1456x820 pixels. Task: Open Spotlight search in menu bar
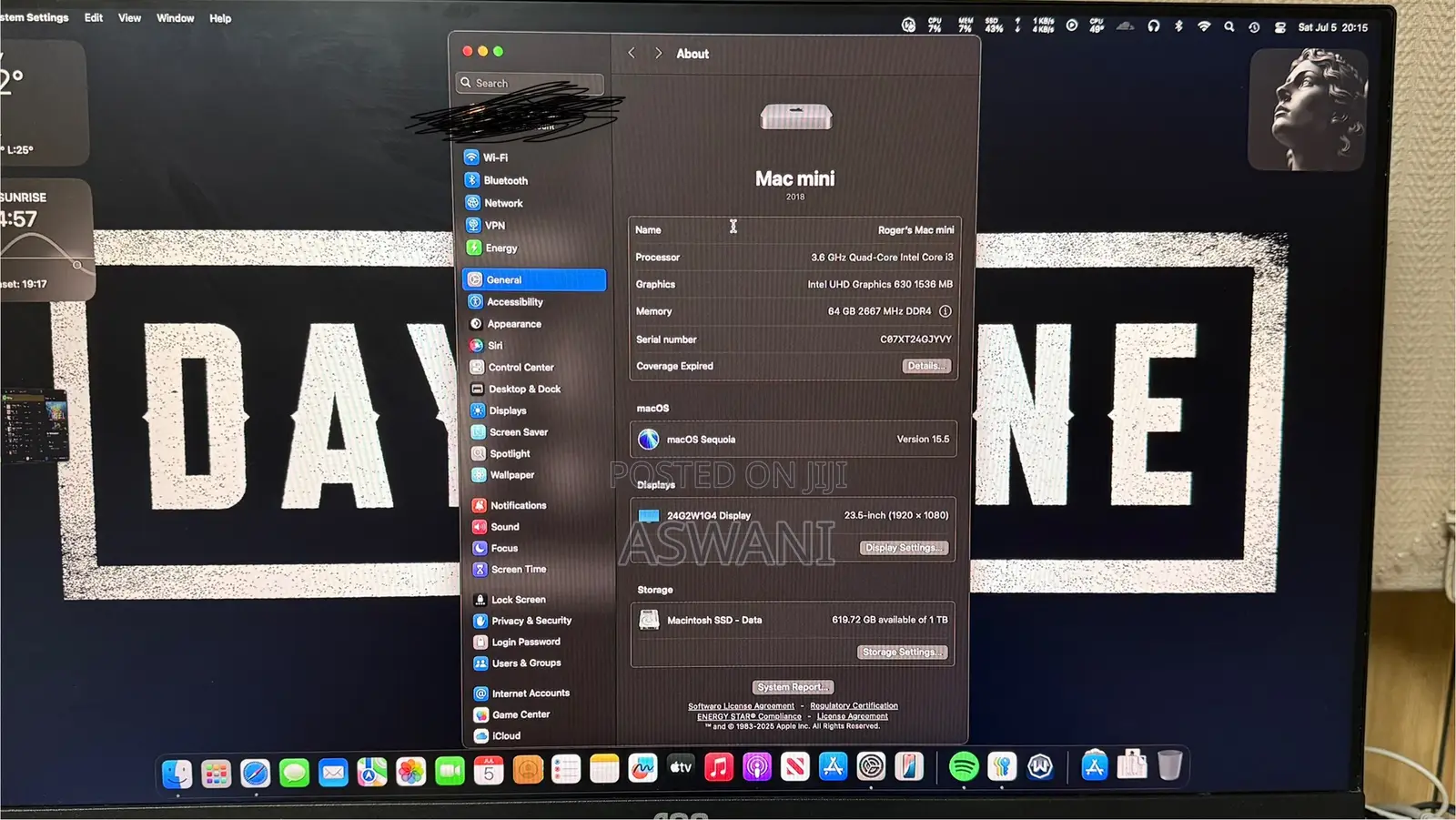pyautogui.click(x=1229, y=26)
